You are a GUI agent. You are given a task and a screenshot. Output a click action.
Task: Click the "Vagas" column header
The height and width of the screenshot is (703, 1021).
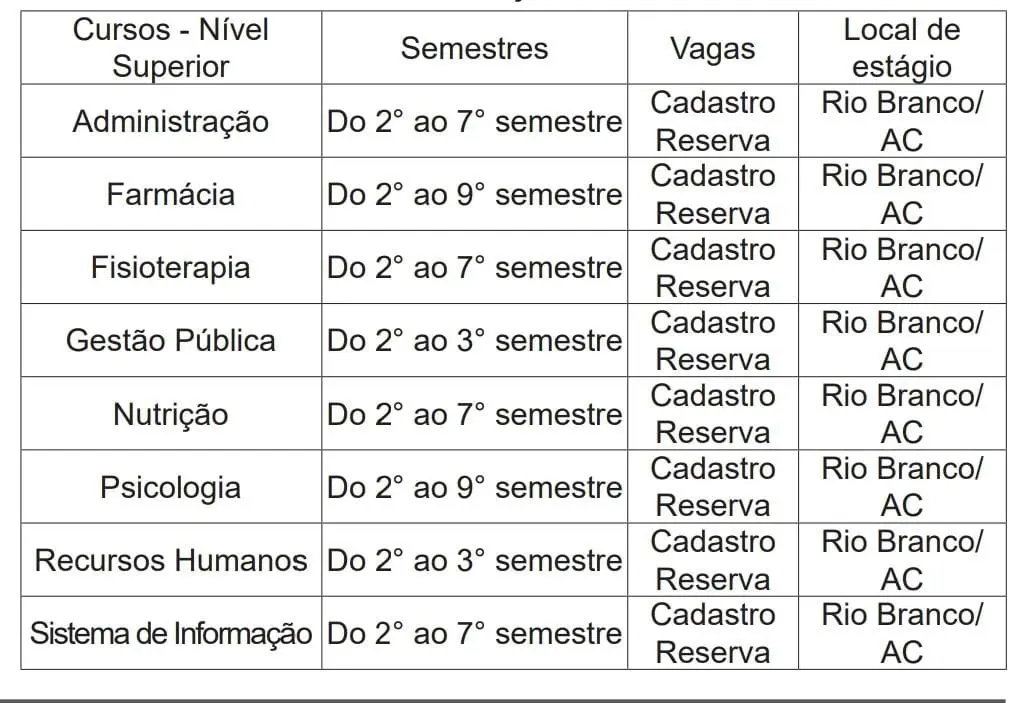(712, 48)
